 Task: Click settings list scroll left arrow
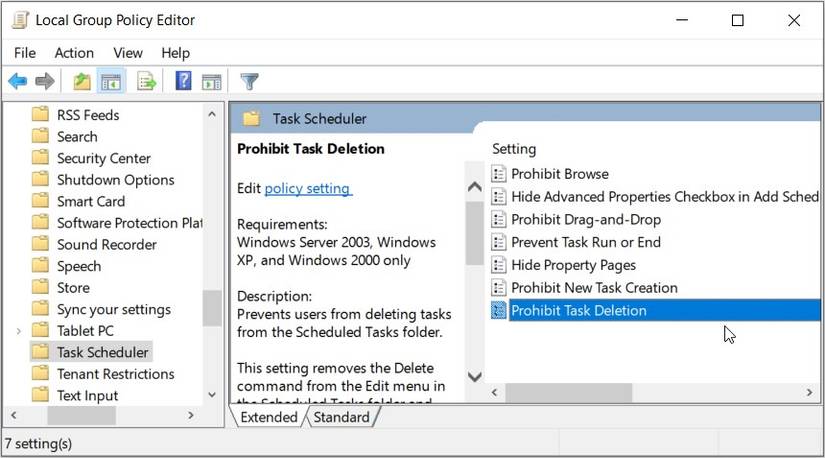[495, 392]
